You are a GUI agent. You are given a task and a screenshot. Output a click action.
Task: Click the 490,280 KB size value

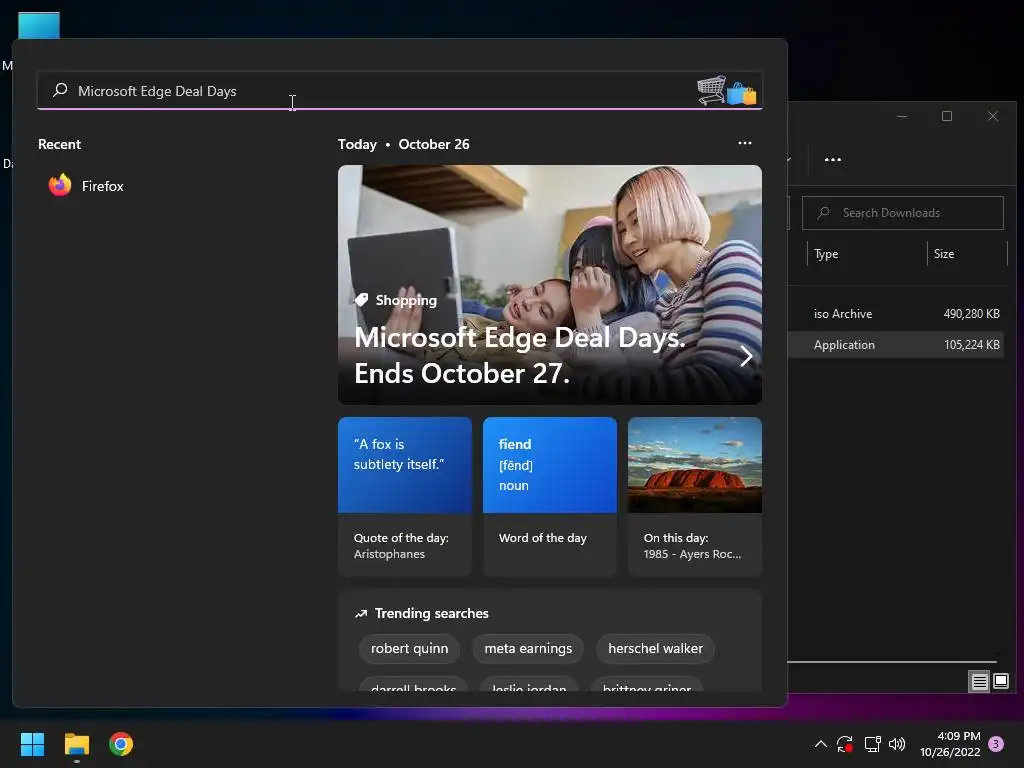(x=972, y=313)
